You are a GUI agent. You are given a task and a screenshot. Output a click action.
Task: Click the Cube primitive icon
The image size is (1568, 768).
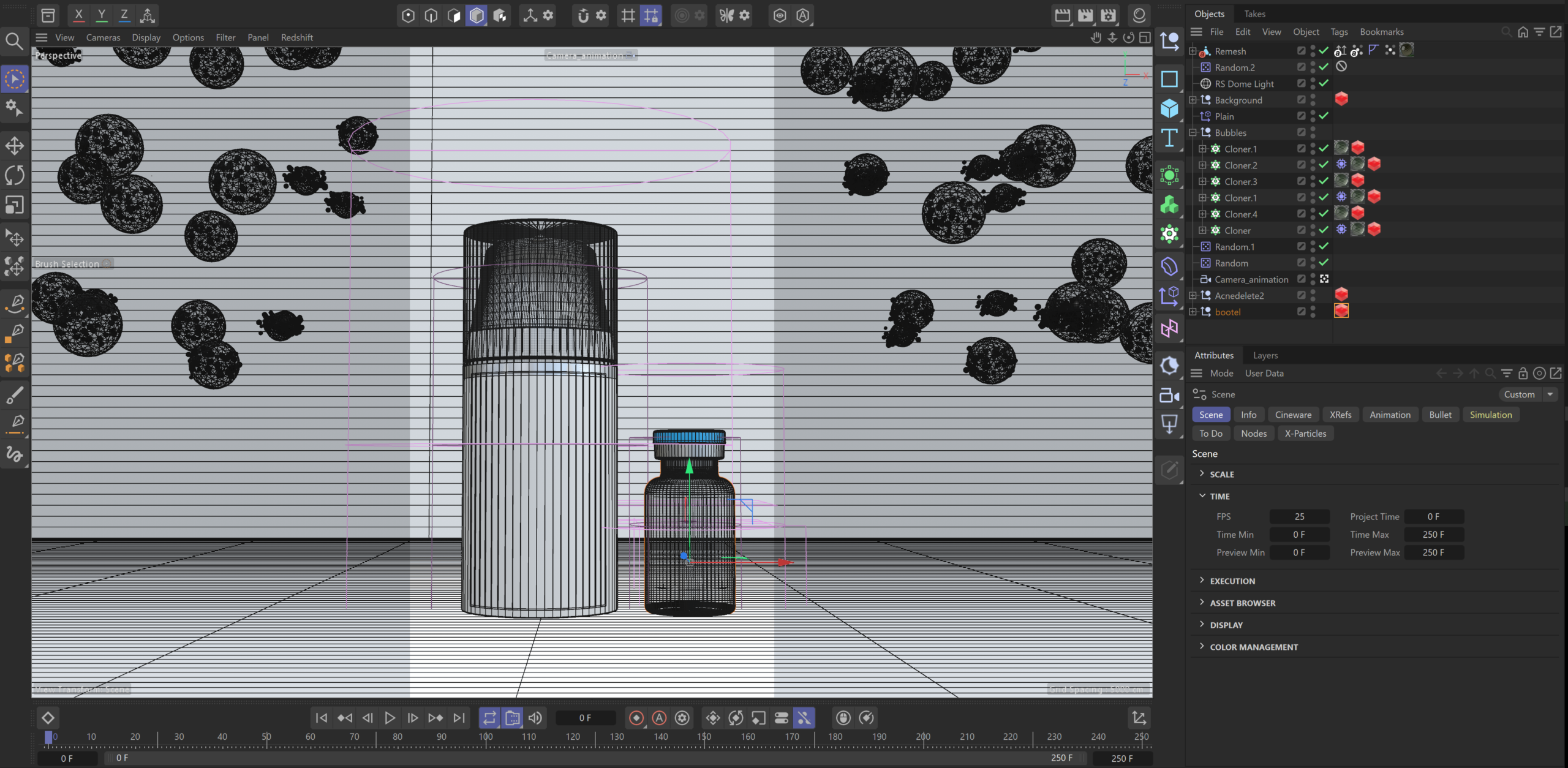tap(1169, 109)
